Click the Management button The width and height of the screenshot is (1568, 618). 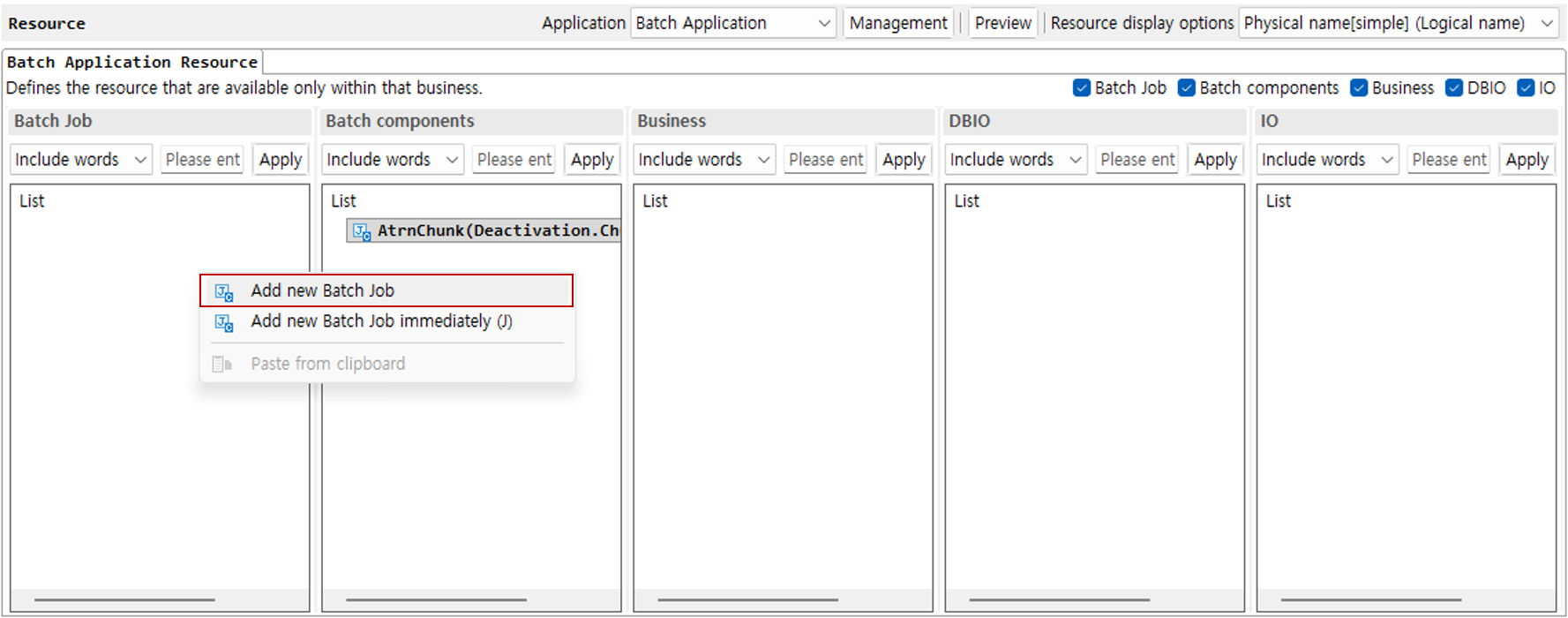898,23
